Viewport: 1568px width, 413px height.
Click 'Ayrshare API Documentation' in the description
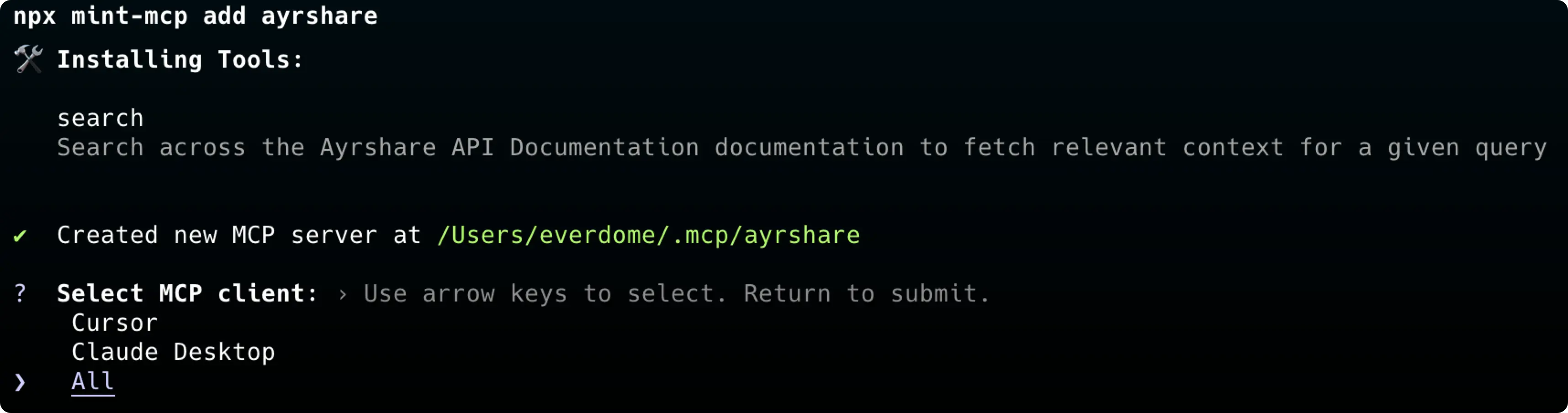509,148
